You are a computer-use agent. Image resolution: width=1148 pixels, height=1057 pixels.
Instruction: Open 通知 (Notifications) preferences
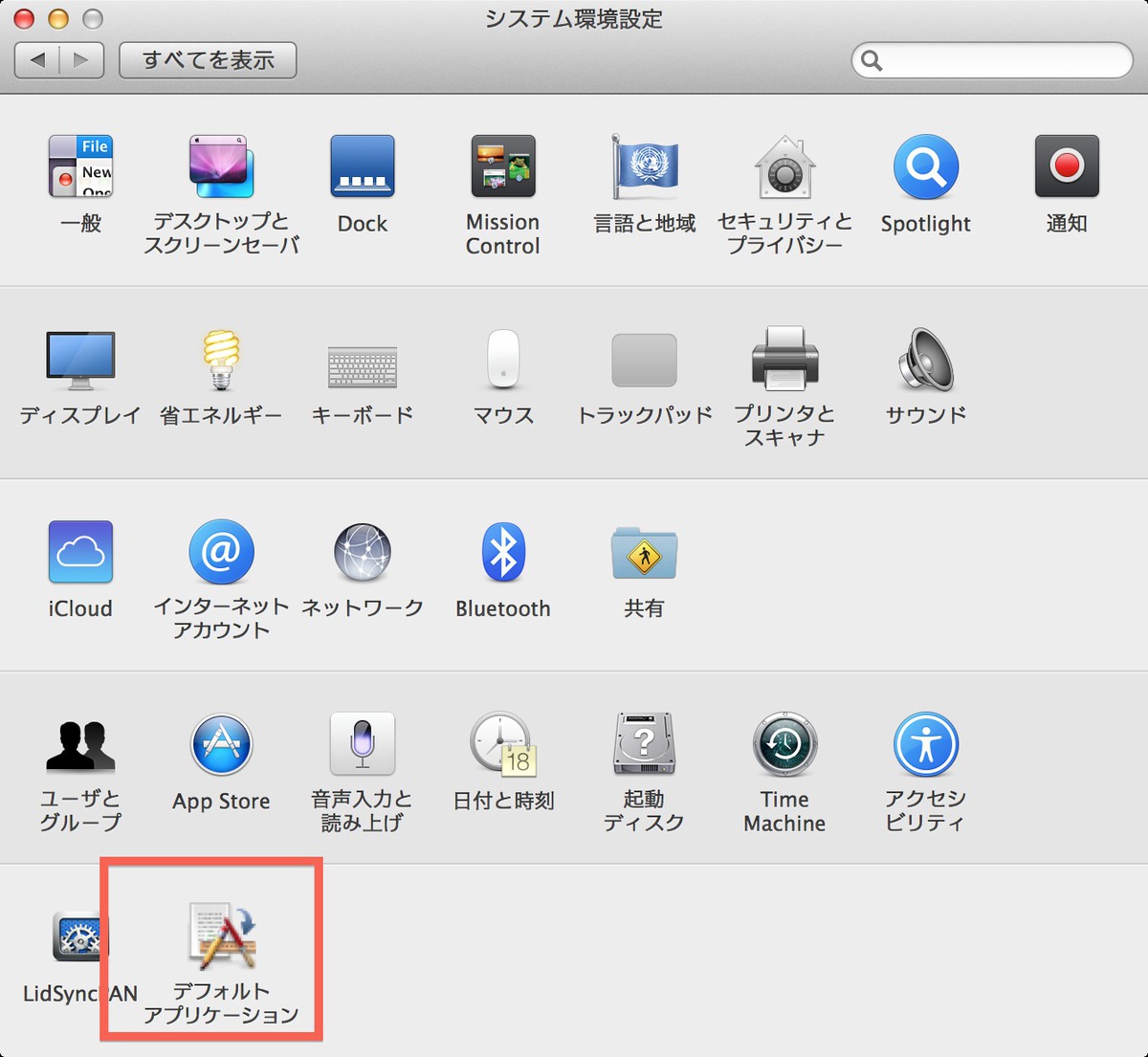pyautogui.click(x=1067, y=167)
